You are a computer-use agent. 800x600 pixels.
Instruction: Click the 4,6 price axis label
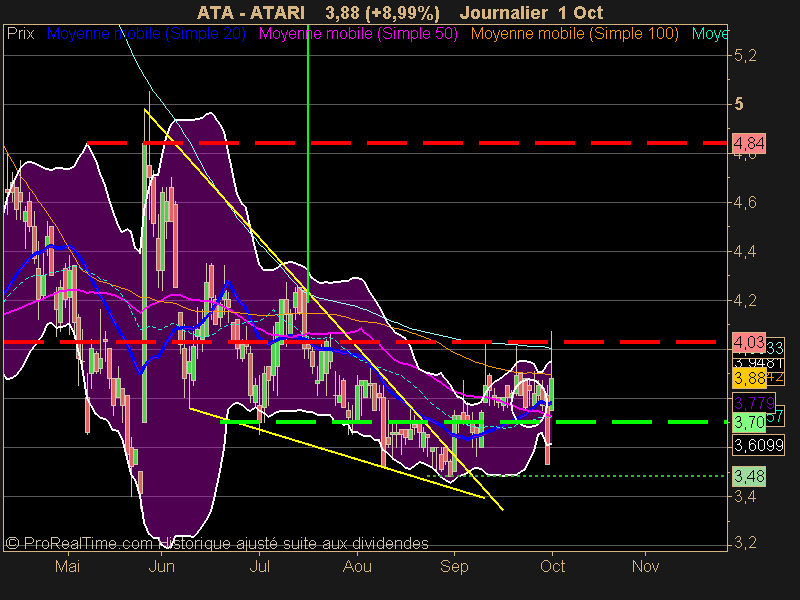click(x=745, y=203)
